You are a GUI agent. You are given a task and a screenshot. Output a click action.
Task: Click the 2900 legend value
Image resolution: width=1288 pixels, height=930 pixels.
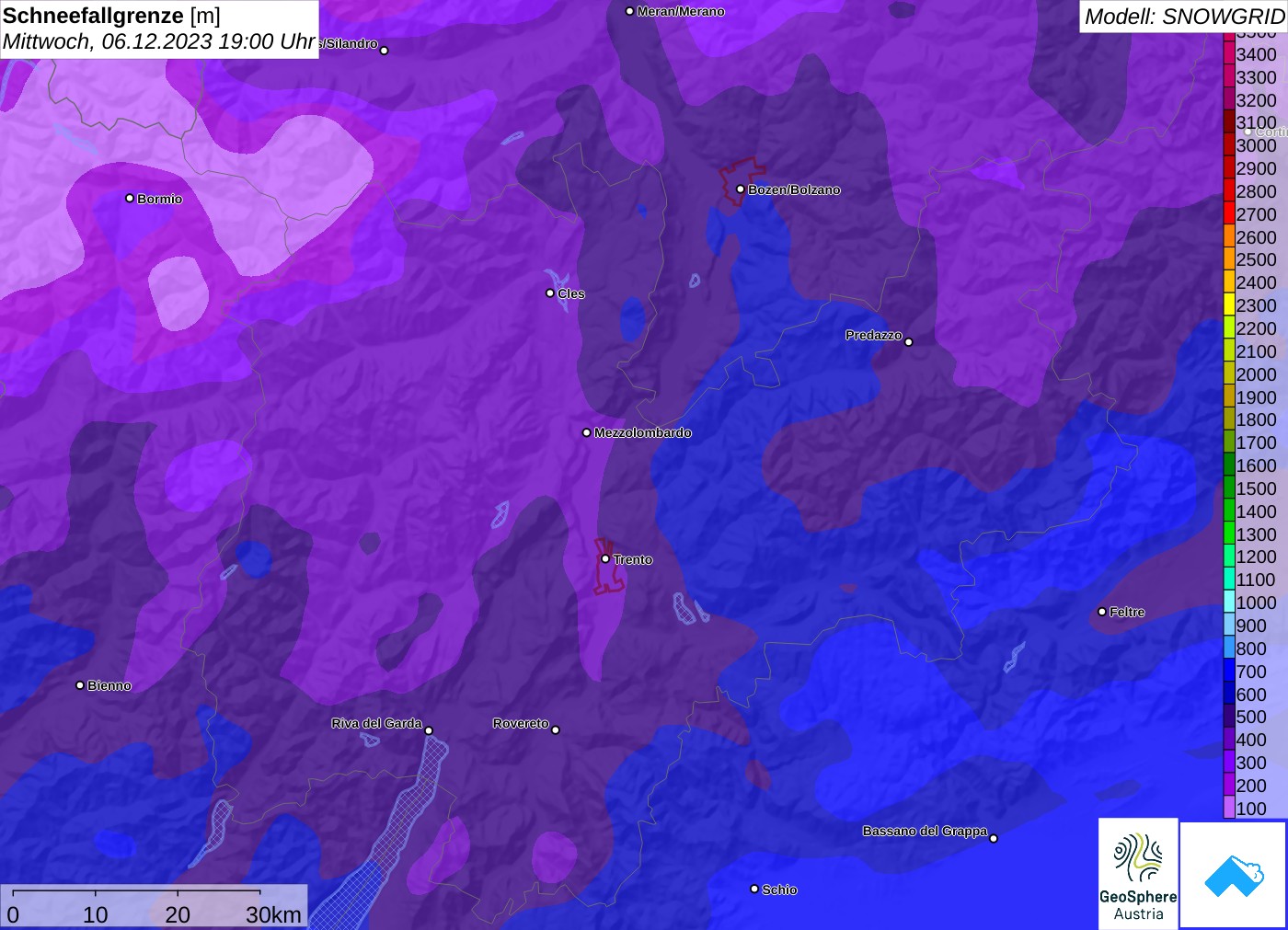[x=1257, y=168]
